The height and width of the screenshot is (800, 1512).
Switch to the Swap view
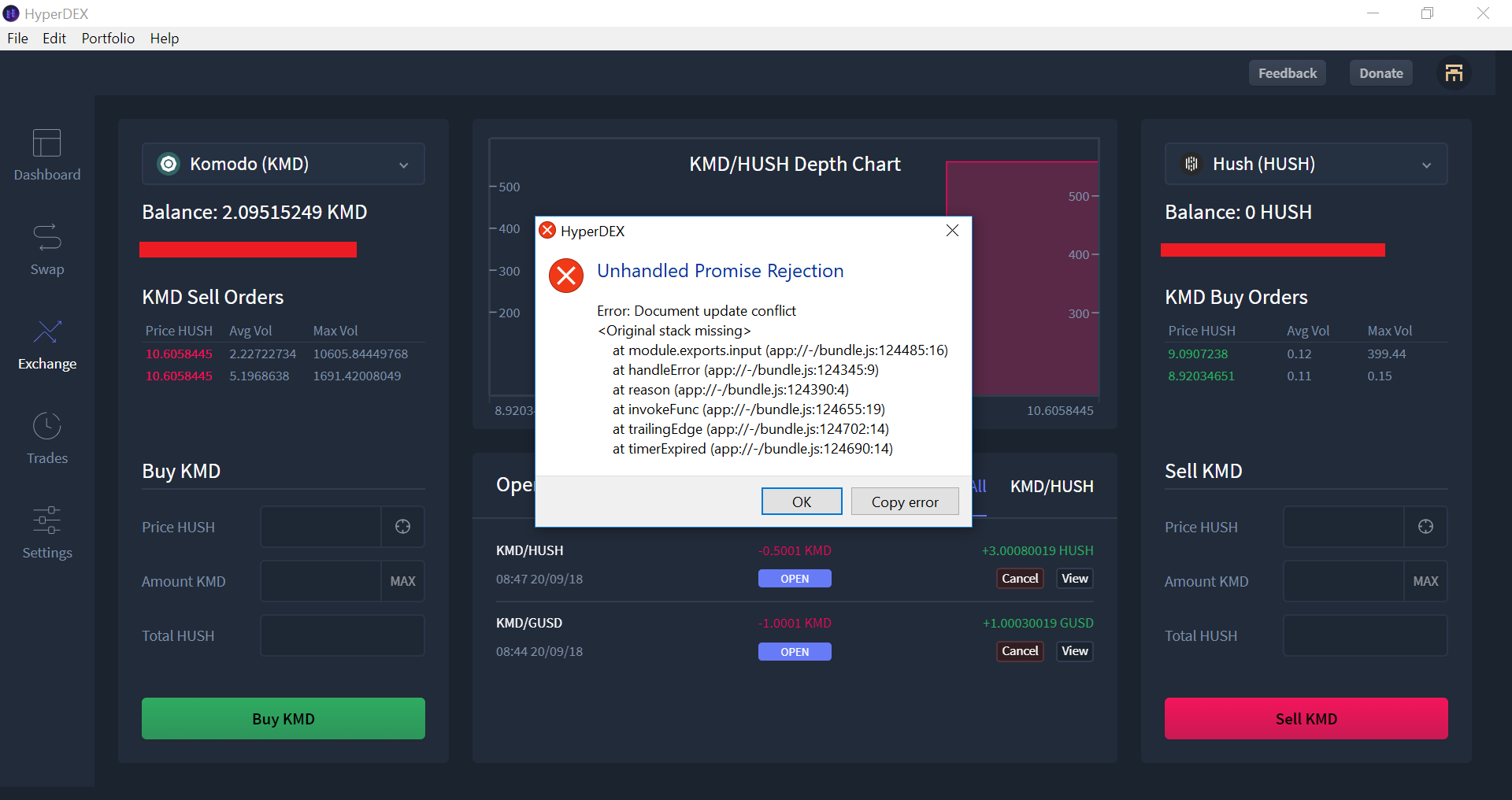pyautogui.click(x=46, y=249)
